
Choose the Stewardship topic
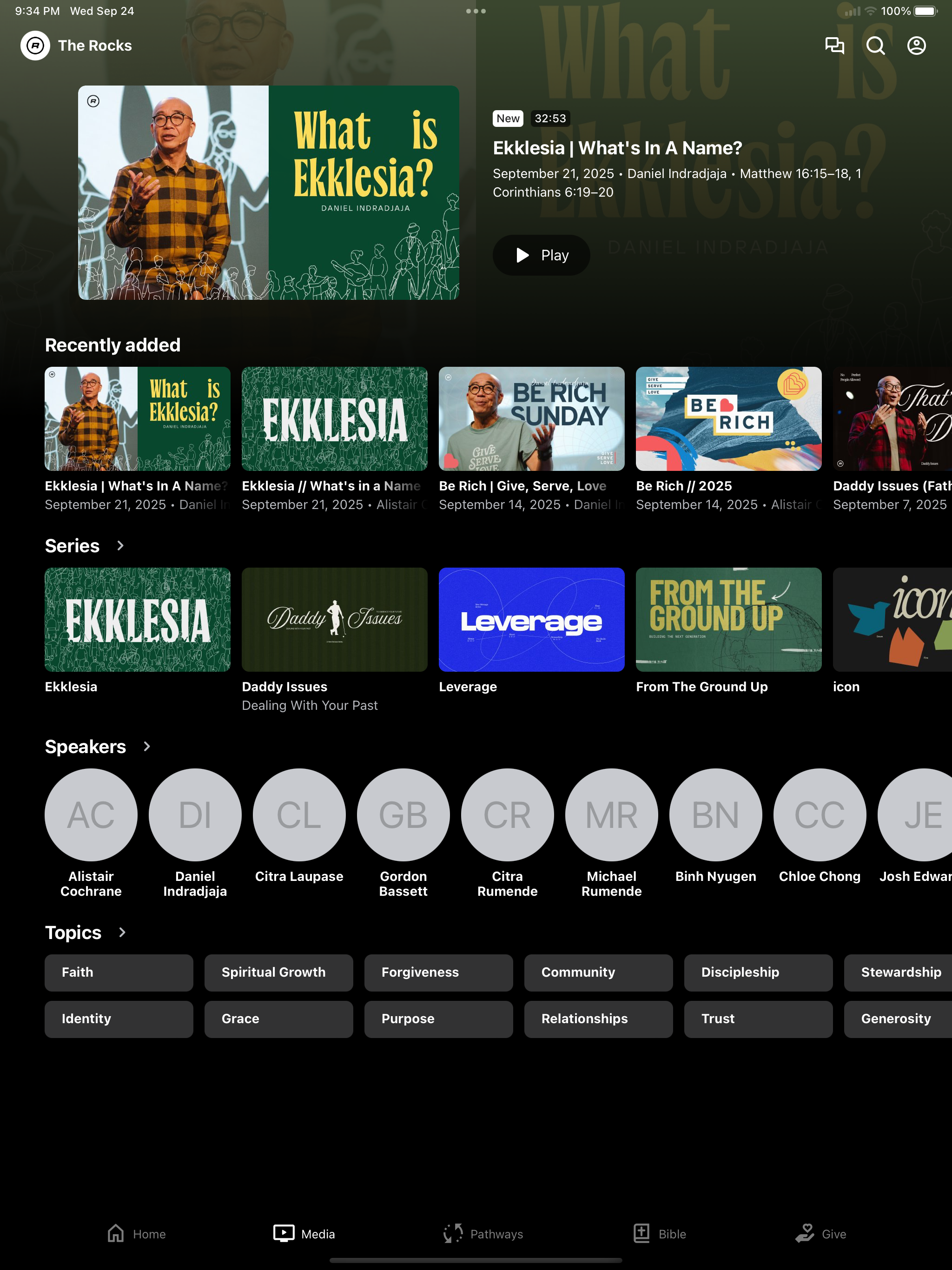pyautogui.click(x=898, y=972)
